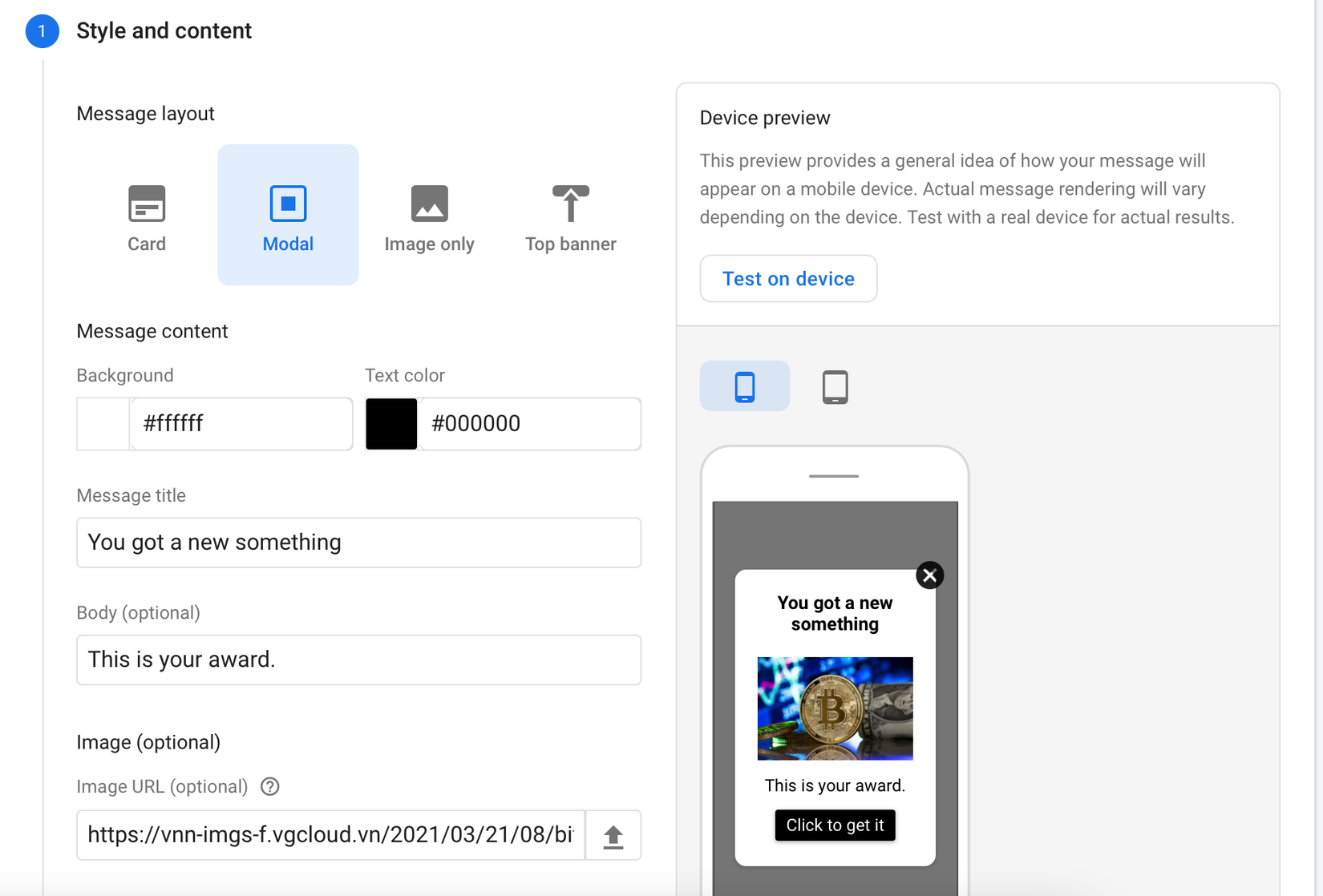The height and width of the screenshot is (896, 1323).
Task: Click the Test on device button
Action: point(788,279)
